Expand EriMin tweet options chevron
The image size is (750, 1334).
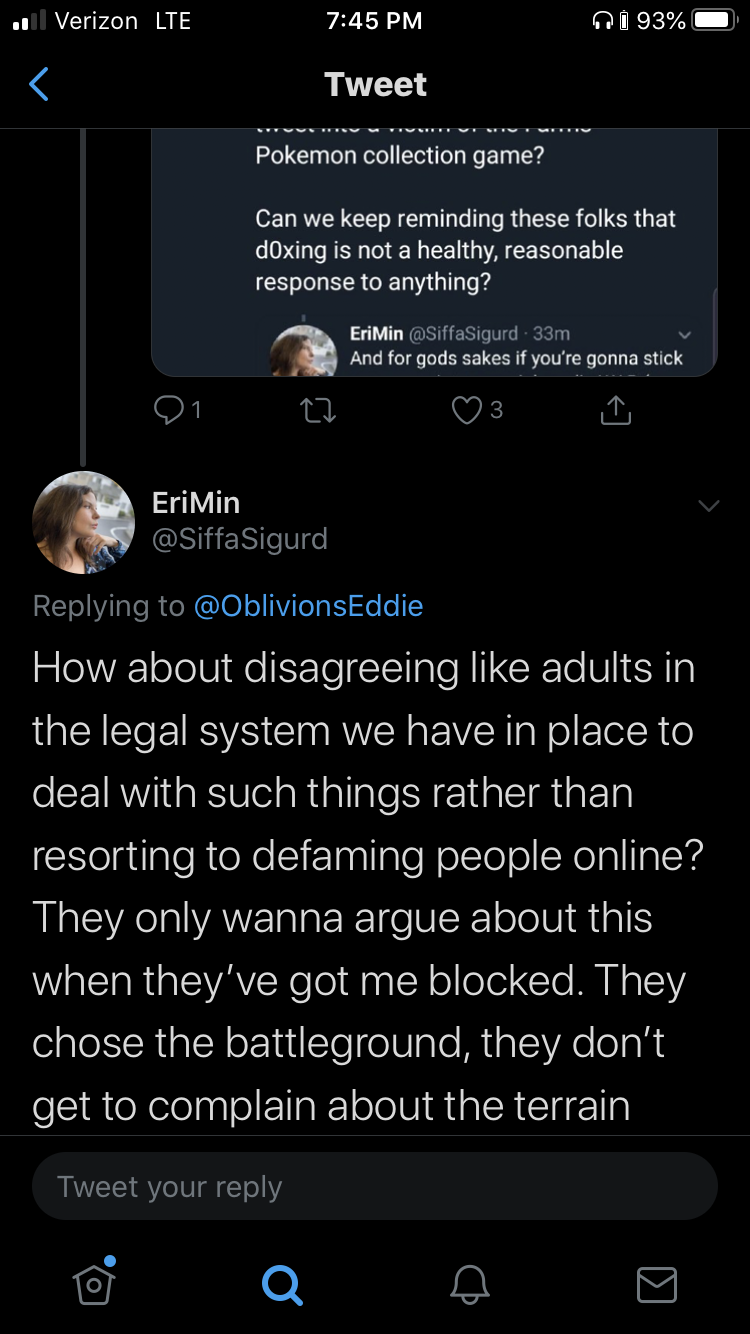pos(708,506)
